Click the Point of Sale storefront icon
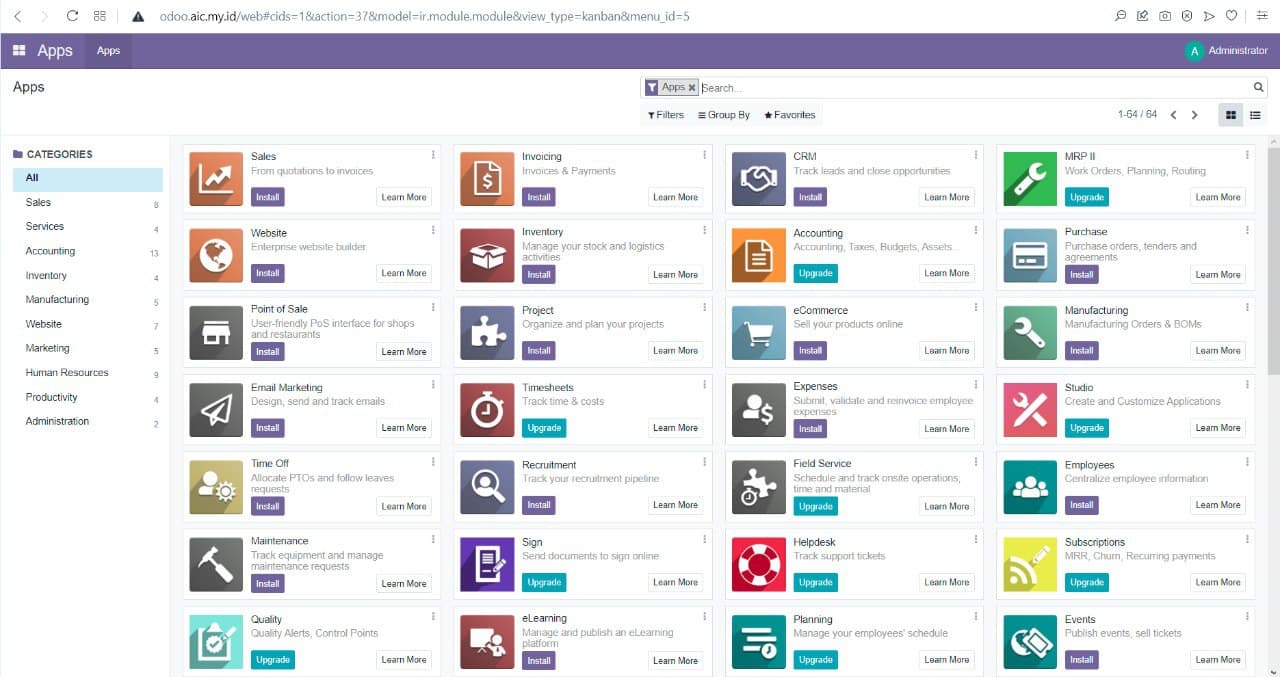 tap(215, 332)
